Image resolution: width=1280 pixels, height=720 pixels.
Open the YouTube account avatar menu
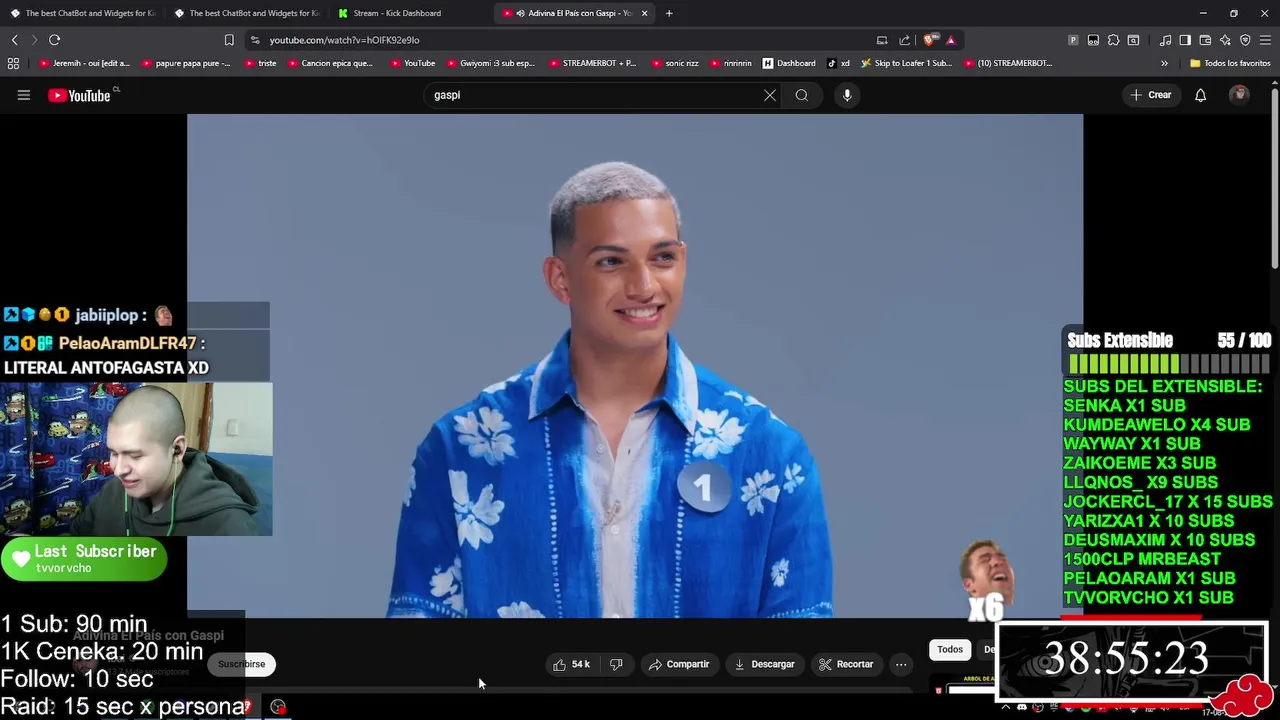1239,95
